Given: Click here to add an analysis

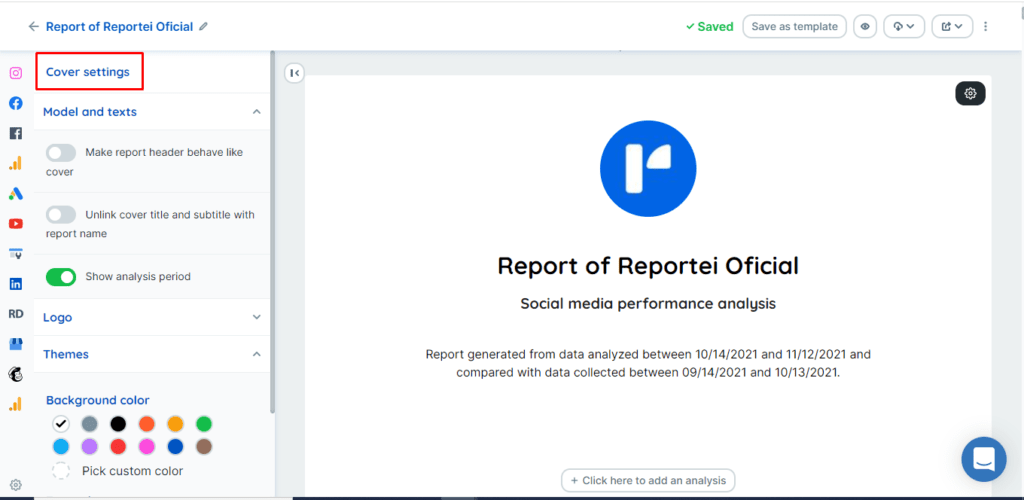Looking at the screenshot, I should click(x=648, y=480).
